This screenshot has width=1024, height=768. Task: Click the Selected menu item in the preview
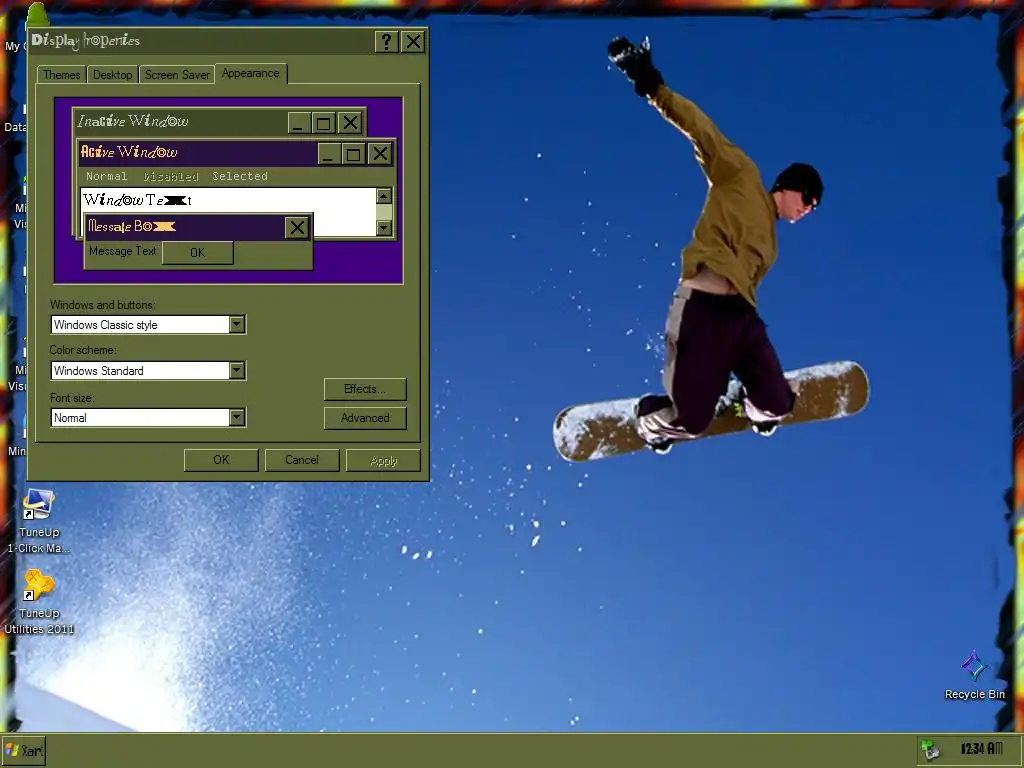pyautogui.click(x=240, y=176)
